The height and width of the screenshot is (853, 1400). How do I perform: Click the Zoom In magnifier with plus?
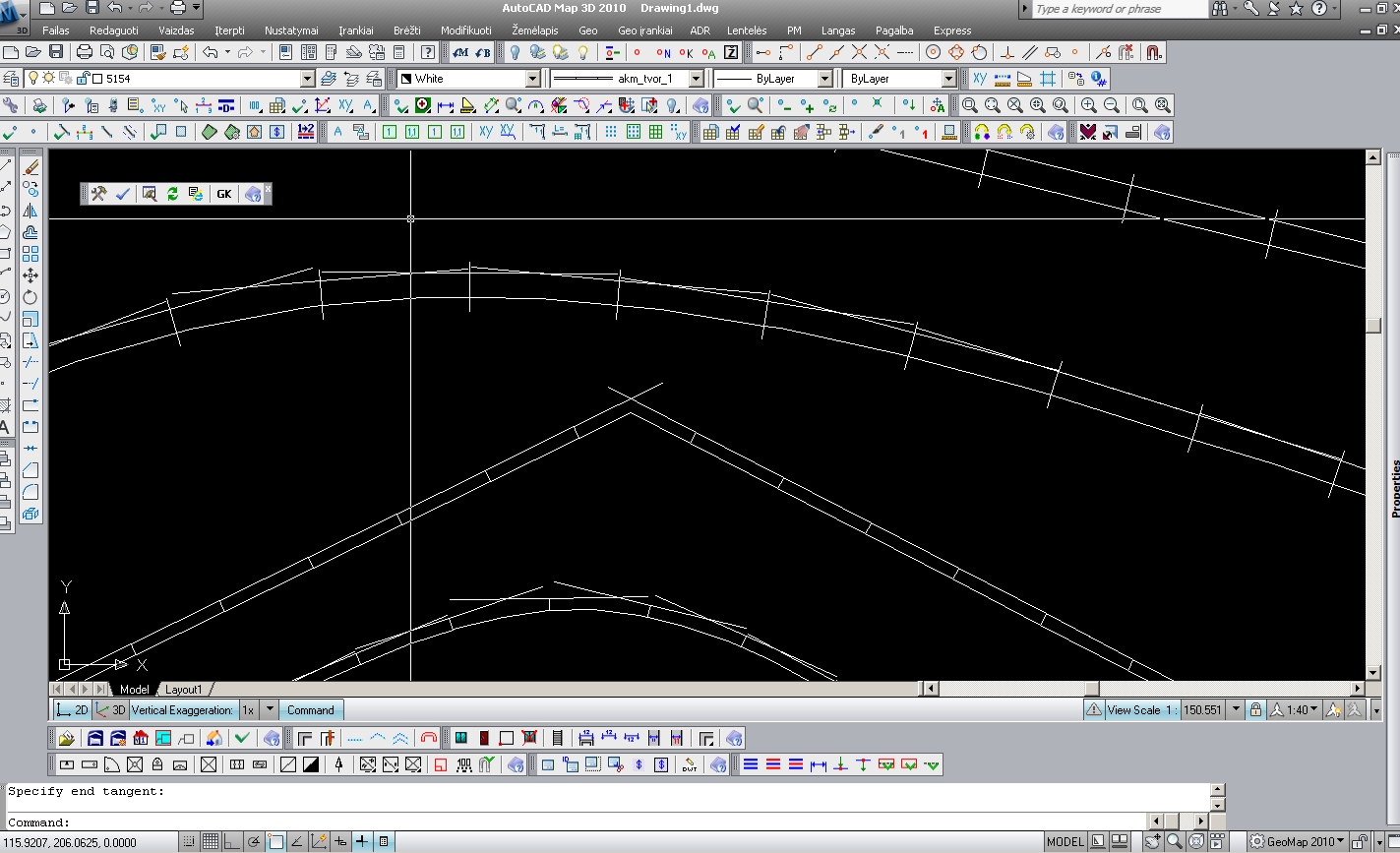click(x=1089, y=105)
